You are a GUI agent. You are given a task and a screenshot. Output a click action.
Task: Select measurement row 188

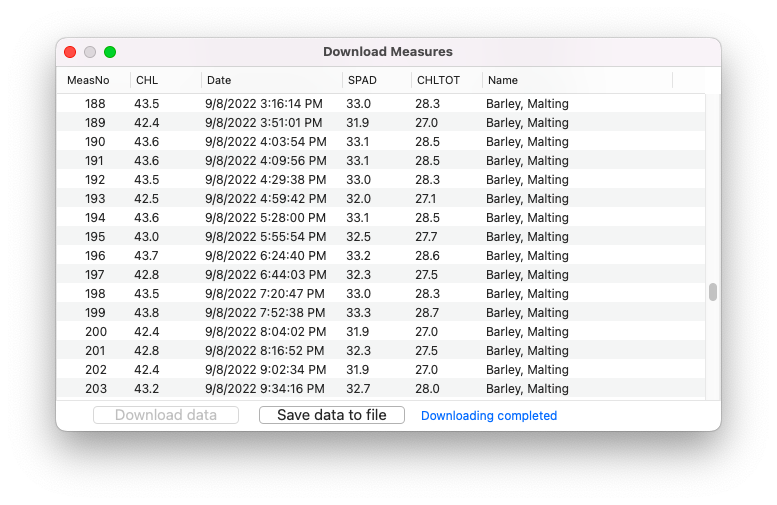[381, 104]
